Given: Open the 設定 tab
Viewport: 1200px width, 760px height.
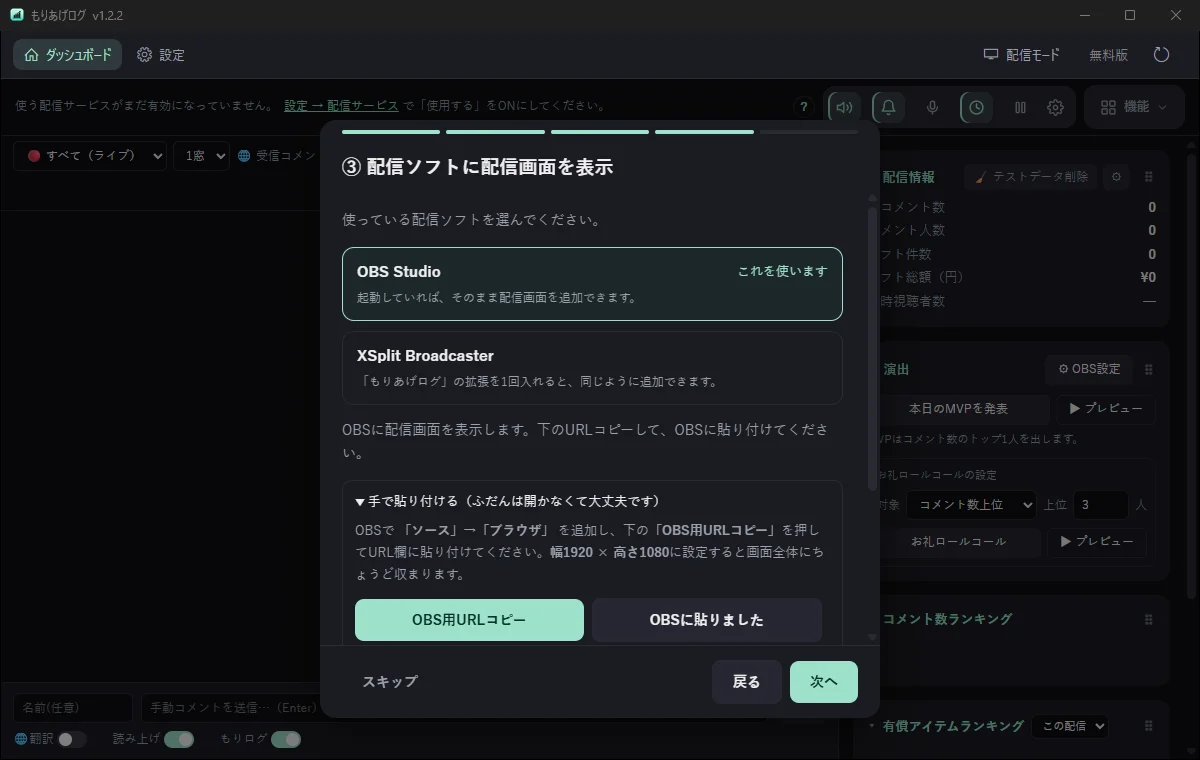Looking at the screenshot, I should (x=161, y=55).
